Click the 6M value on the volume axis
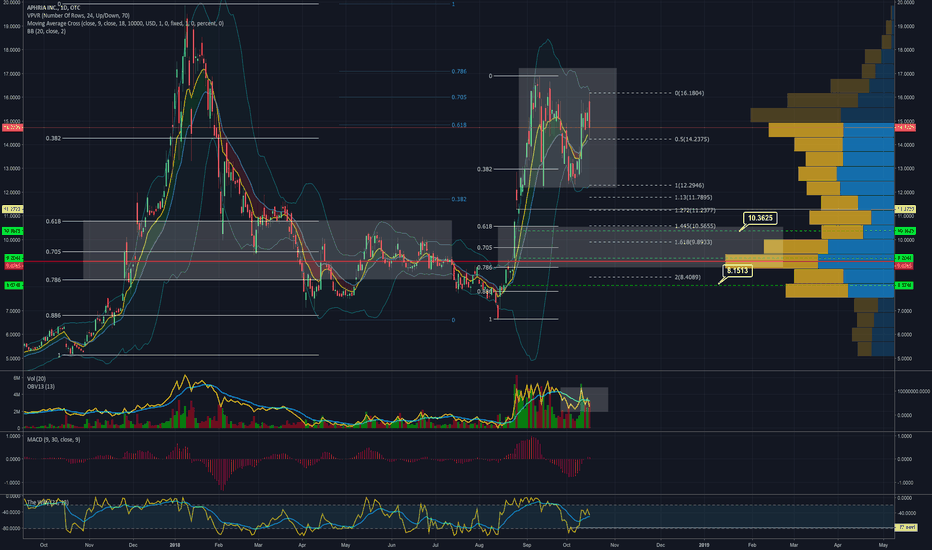 point(17,378)
